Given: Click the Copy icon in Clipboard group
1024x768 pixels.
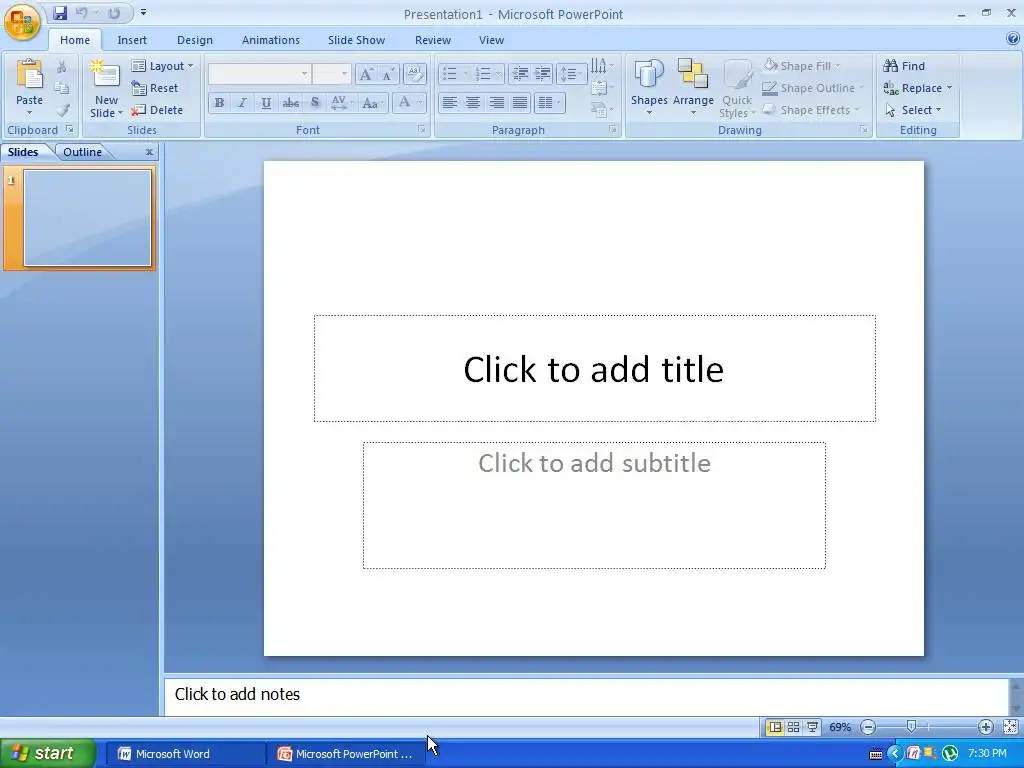Looking at the screenshot, I should pyautogui.click(x=62, y=88).
